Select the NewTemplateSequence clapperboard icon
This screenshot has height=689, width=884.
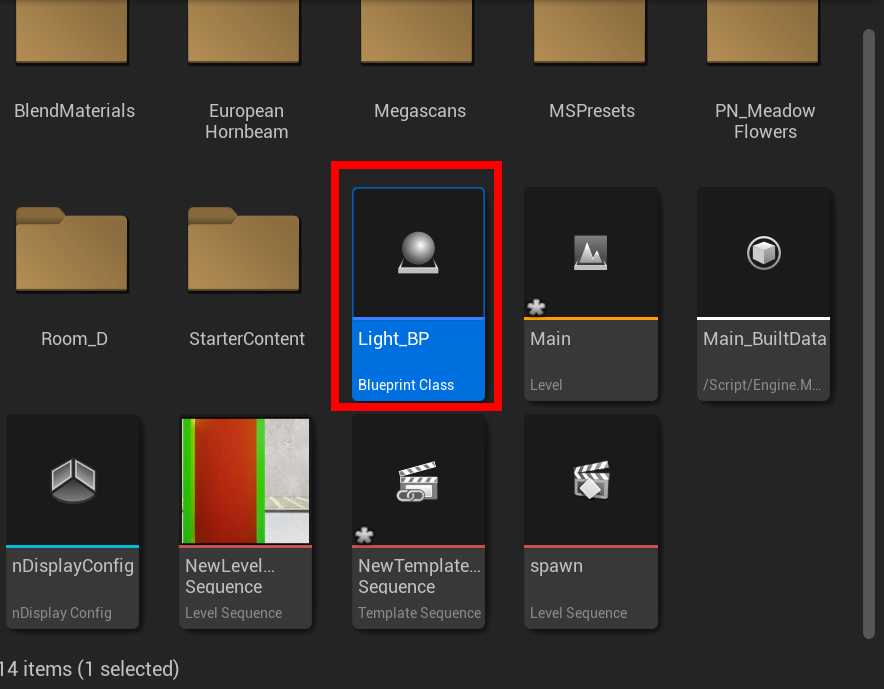pyautogui.click(x=417, y=482)
